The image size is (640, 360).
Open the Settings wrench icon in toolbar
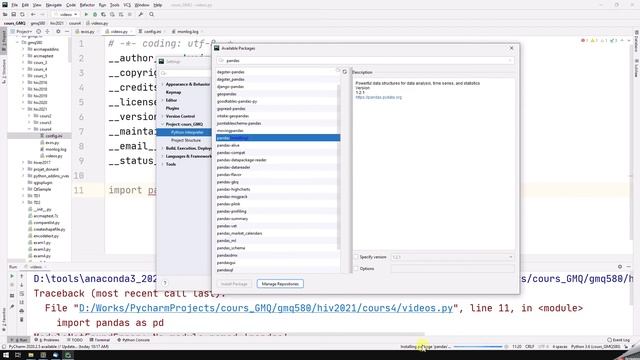[x=141, y=14]
